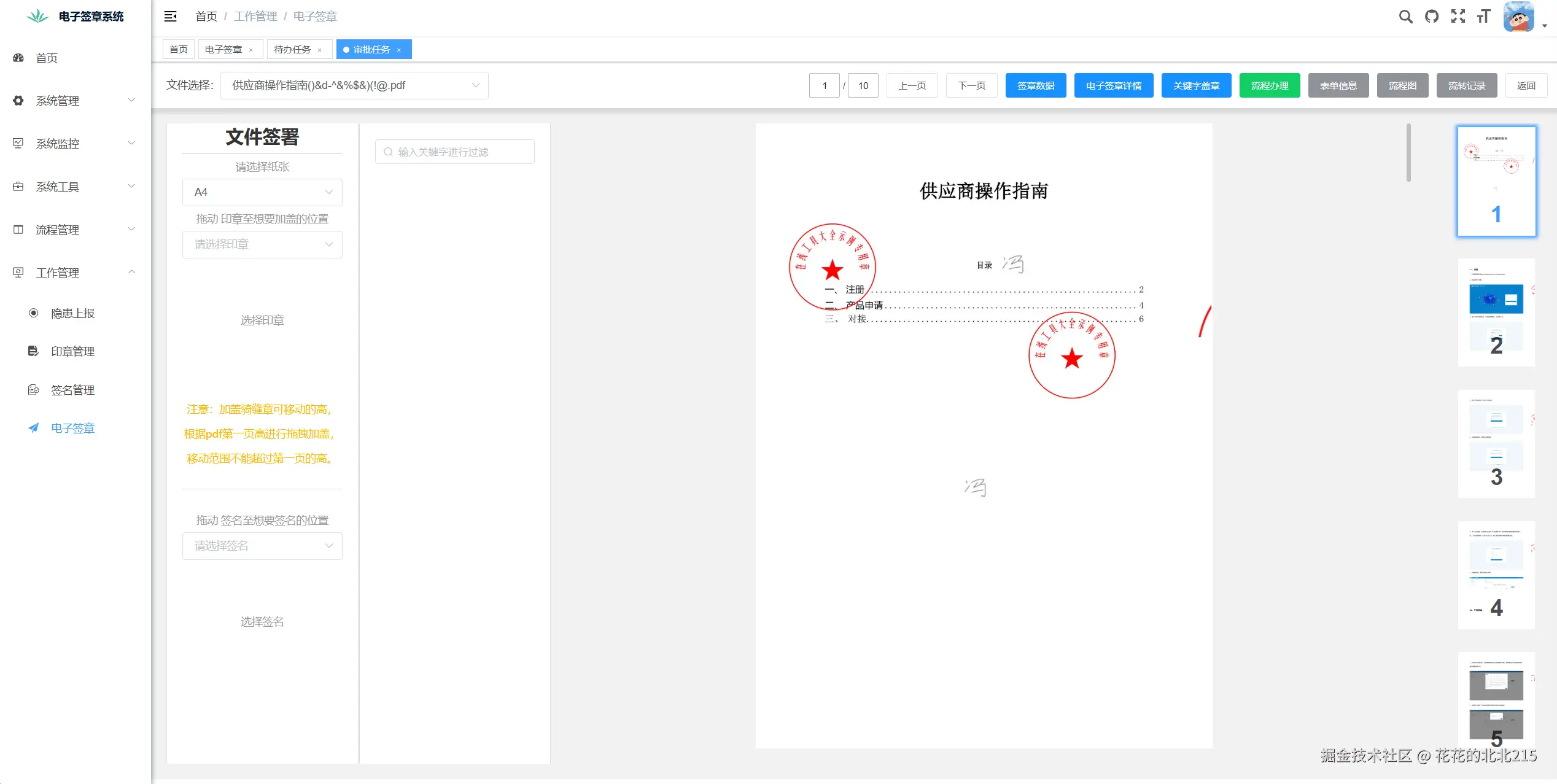Open font size setting icon
Image resolution: width=1557 pixels, height=784 pixels.
[x=1483, y=17]
